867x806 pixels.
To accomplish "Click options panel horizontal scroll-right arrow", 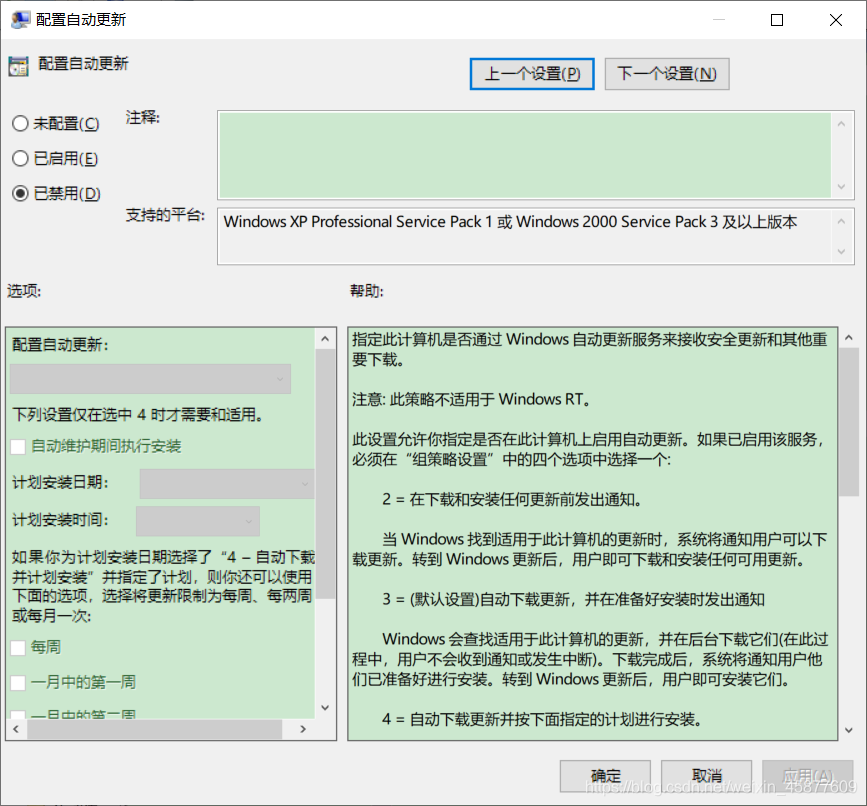I will 302,729.
